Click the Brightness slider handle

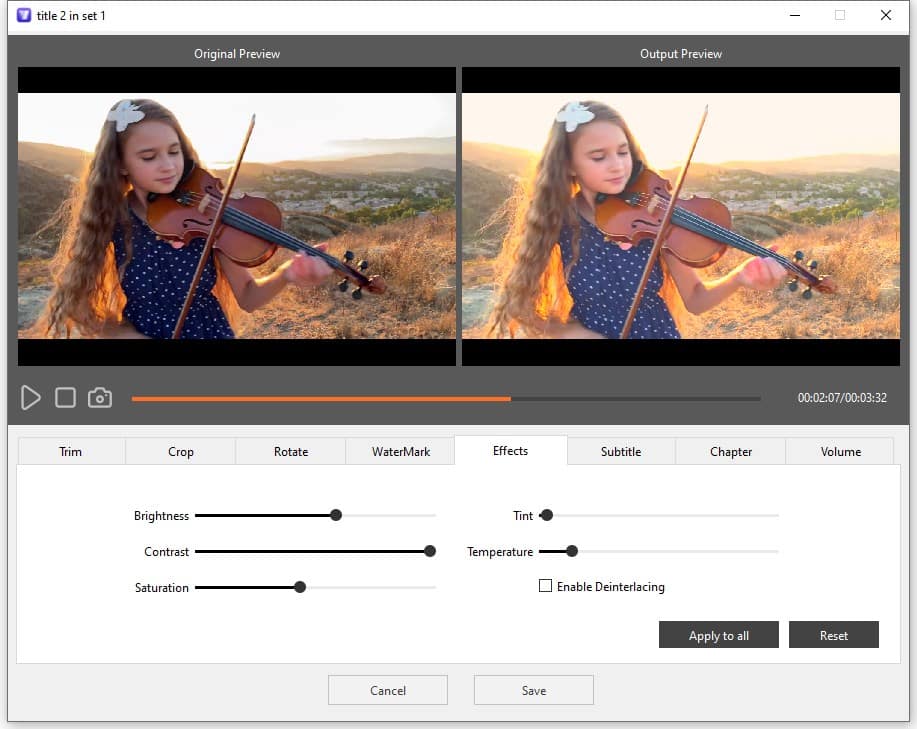336,515
